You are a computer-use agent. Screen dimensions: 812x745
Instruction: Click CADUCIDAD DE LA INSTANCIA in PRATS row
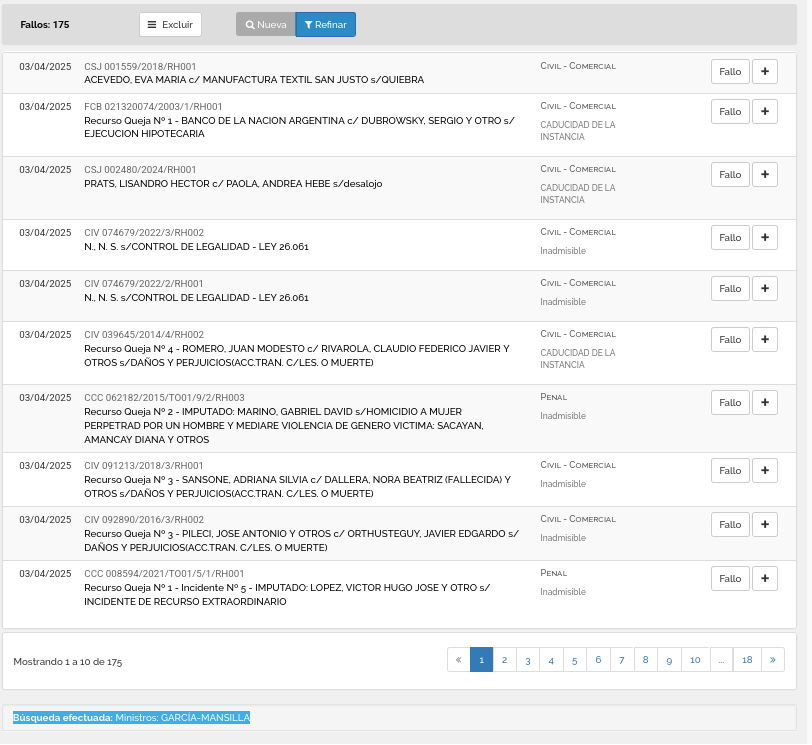coord(578,194)
